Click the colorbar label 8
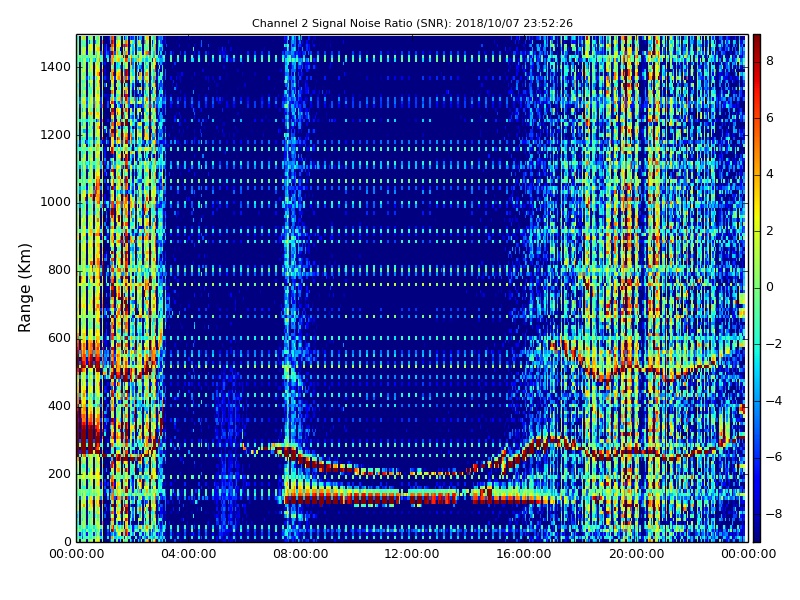This screenshot has height=600, width=800. [770, 61]
